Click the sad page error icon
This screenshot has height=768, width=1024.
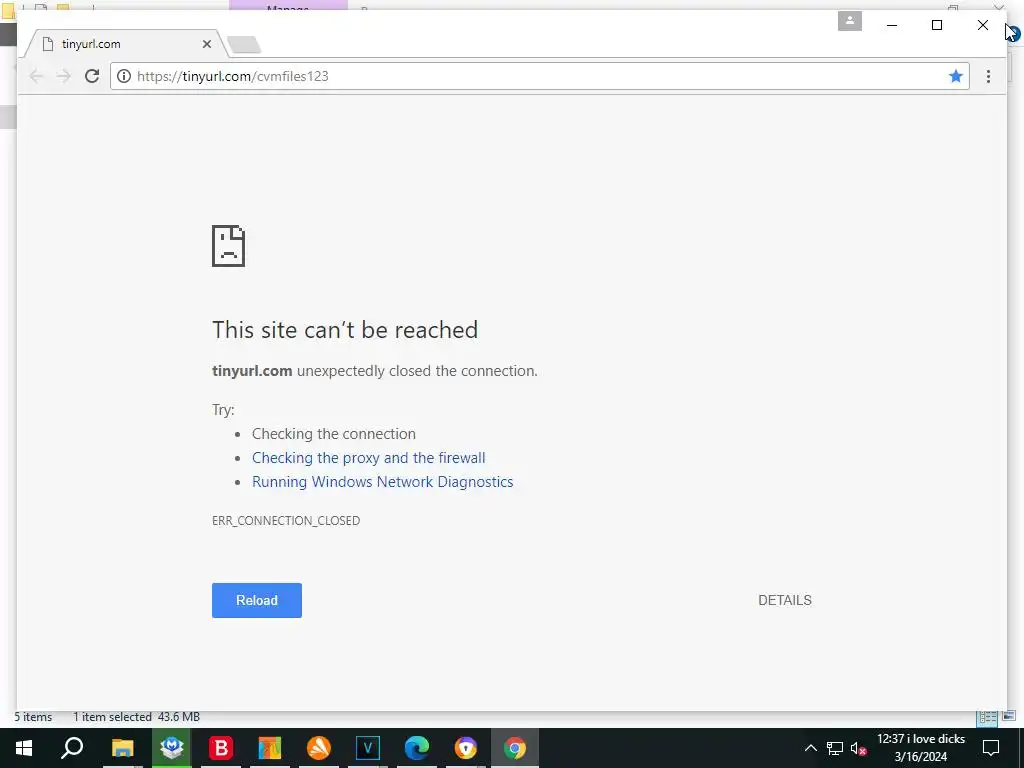tap(229, 246)
